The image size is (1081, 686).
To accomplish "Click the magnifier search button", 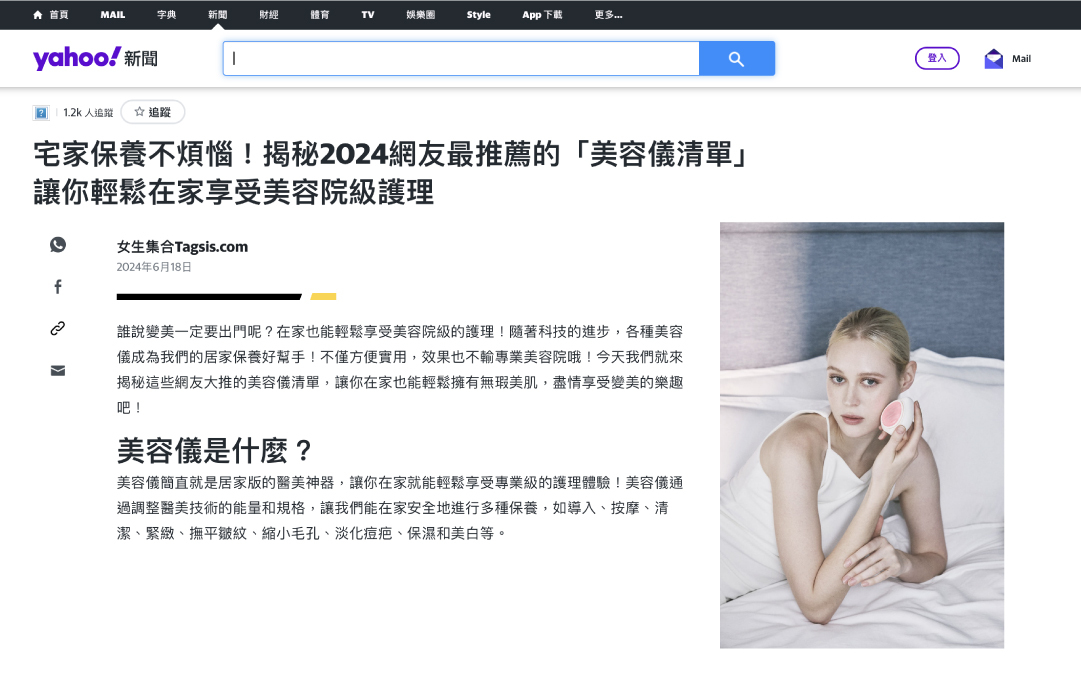I will click(736, 59).
